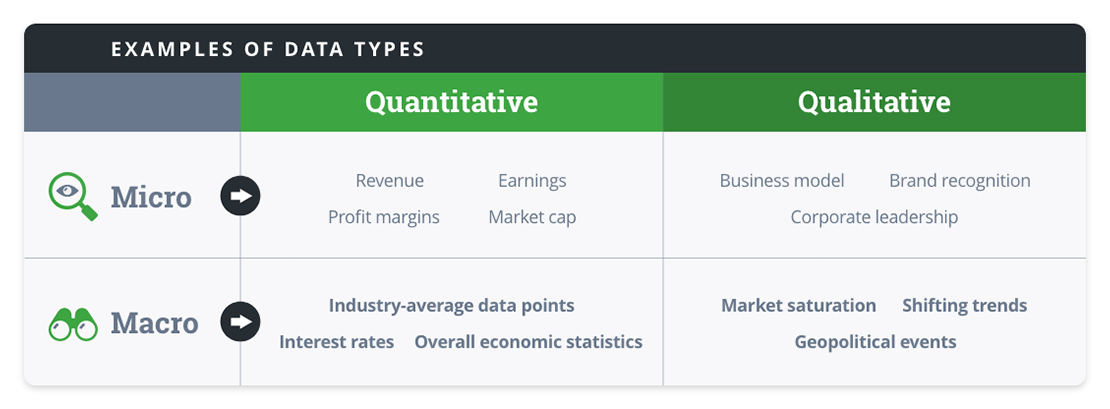Screen dimensions: 1110x409
Task: Click the green binoculars Macro icon
Action: coord(73,325)
